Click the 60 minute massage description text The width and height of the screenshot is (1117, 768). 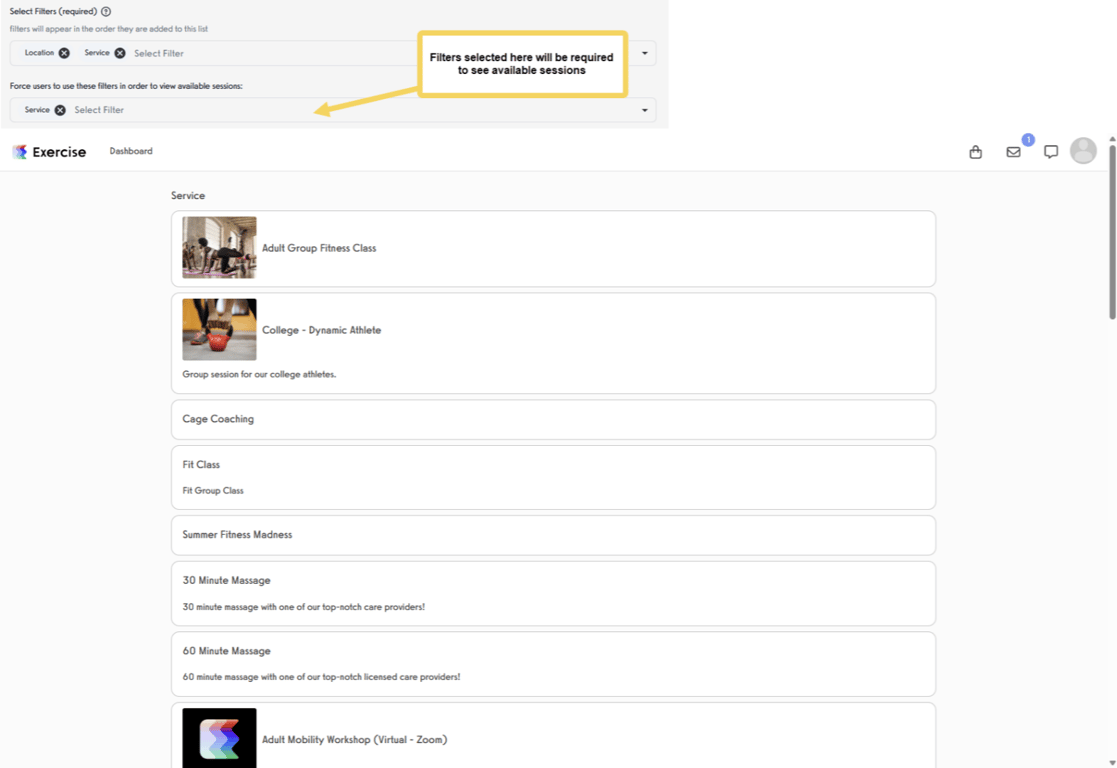(321, 677)
